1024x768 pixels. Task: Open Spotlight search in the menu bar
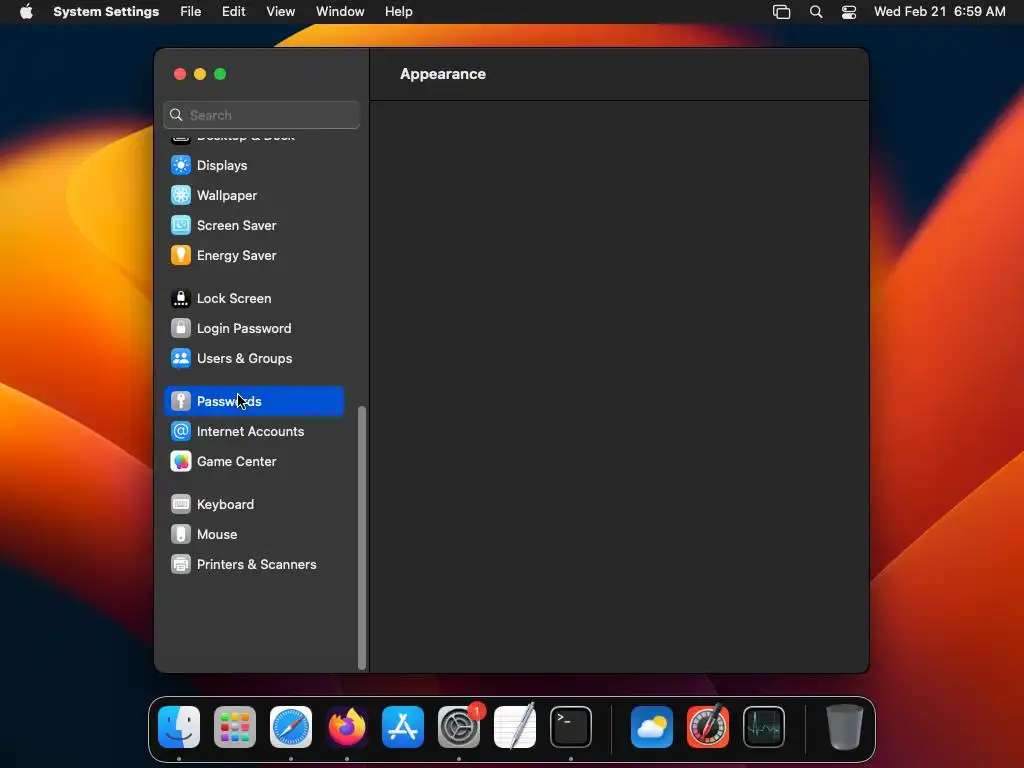[816, 12]
